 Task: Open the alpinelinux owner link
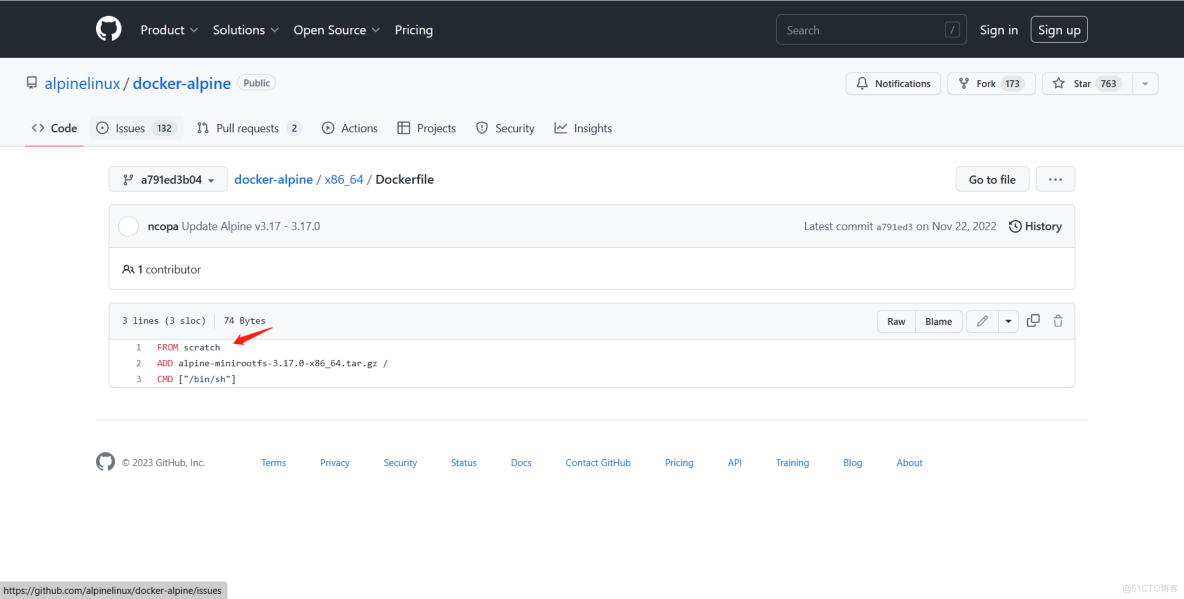click(x=82, y=84)
